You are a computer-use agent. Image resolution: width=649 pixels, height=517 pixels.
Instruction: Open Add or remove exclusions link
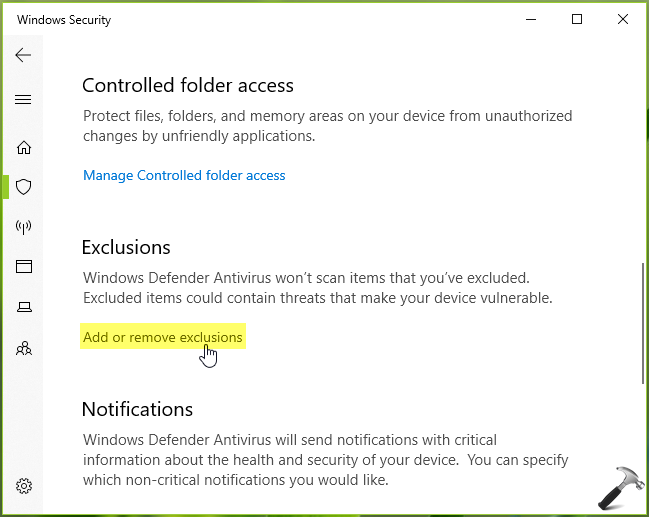click(163, 338)
